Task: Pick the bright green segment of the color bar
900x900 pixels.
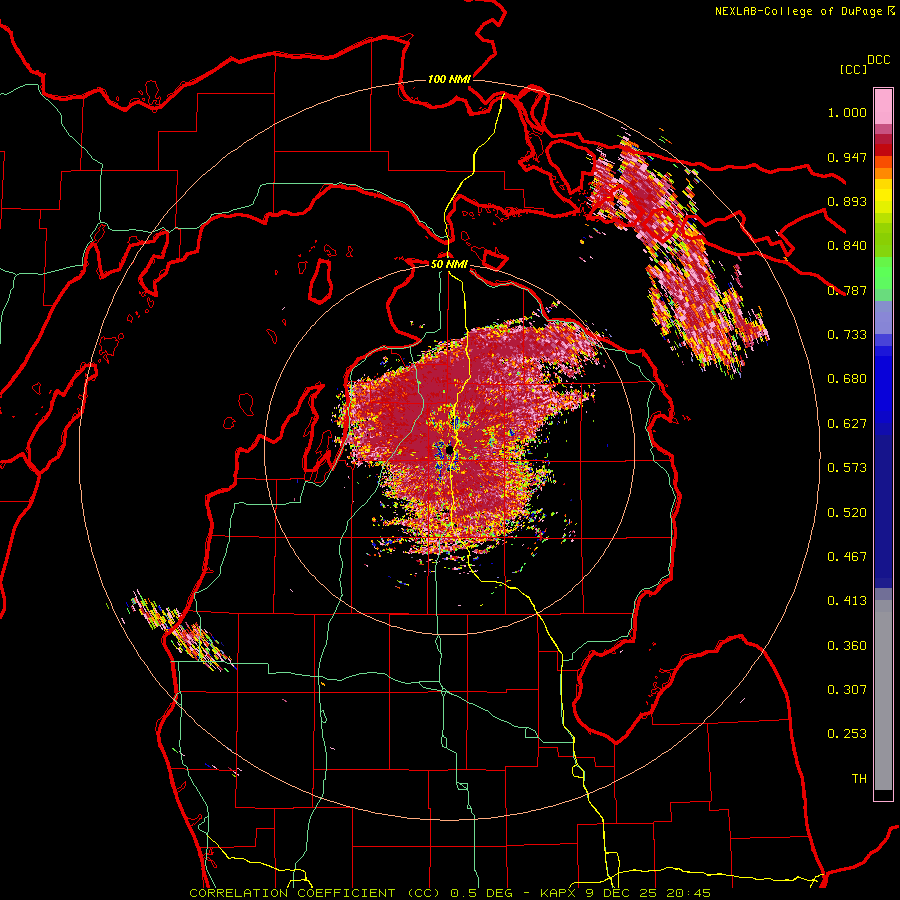Action: pos(883,274)
